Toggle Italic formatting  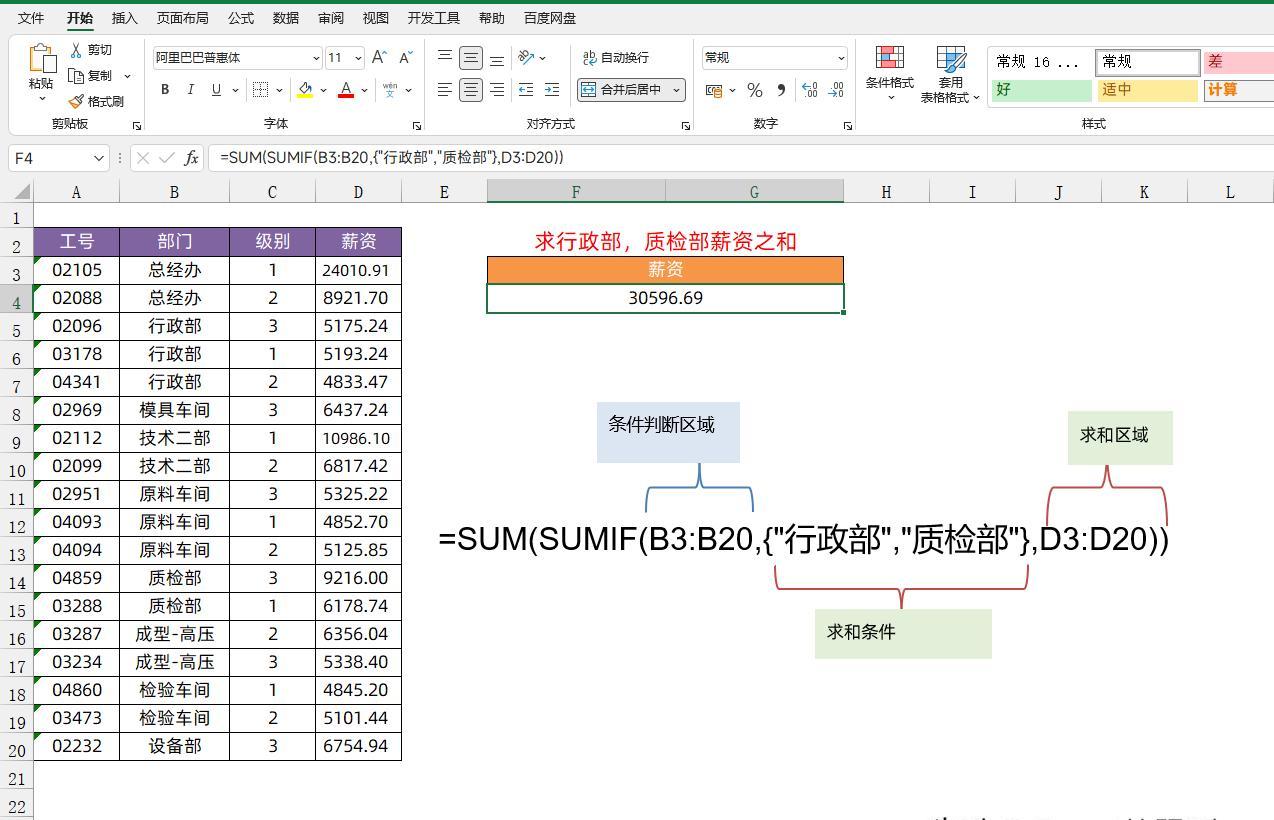click(191, 90)
